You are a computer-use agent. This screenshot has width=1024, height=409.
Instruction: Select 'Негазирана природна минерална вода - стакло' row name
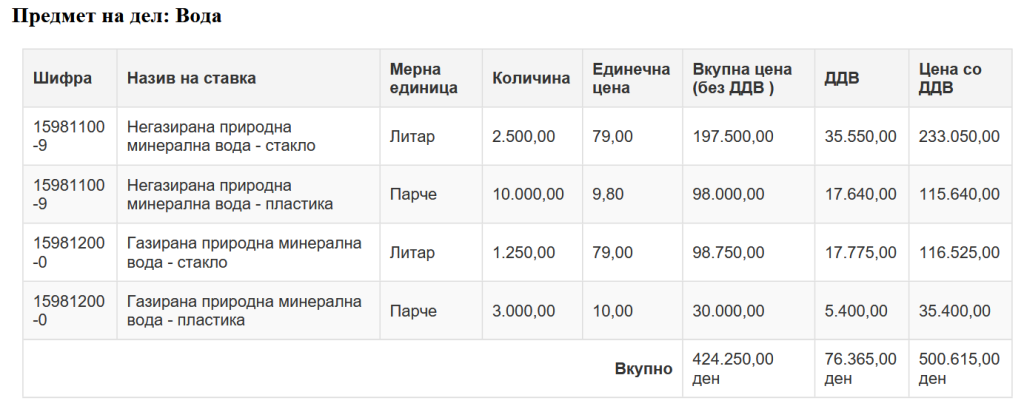click(221, 136)
